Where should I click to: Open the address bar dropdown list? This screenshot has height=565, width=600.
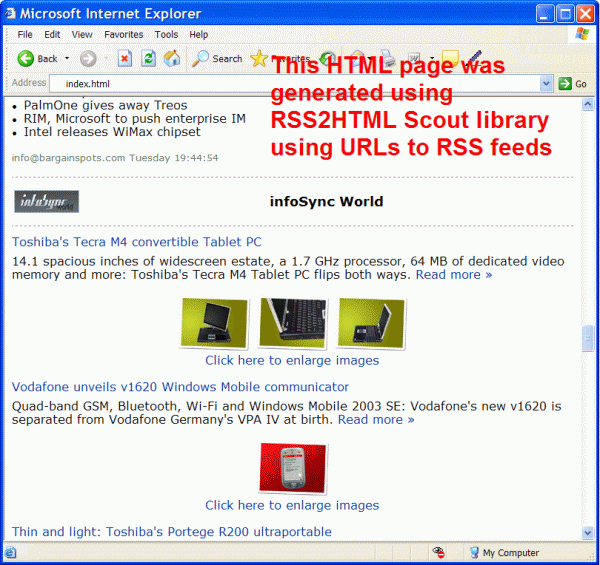point(546,83)
